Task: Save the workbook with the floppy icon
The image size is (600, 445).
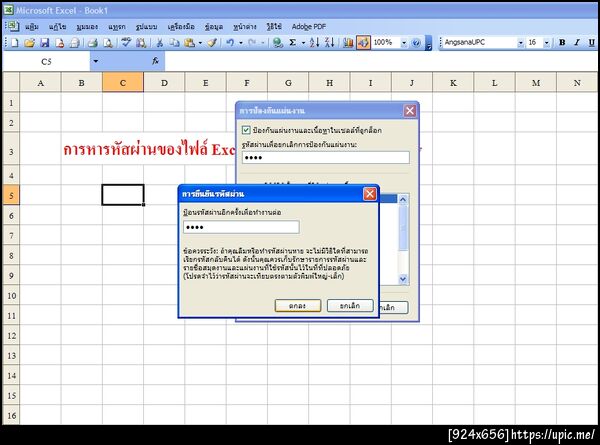Action: tap(44, 42)
